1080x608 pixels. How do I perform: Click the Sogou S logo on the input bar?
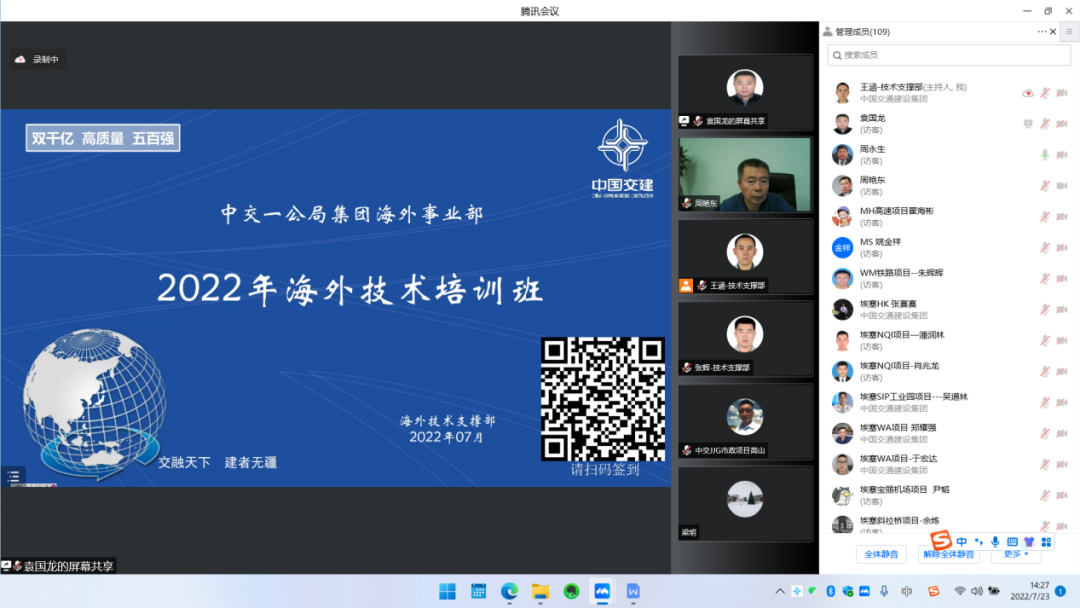coord(941,540)
